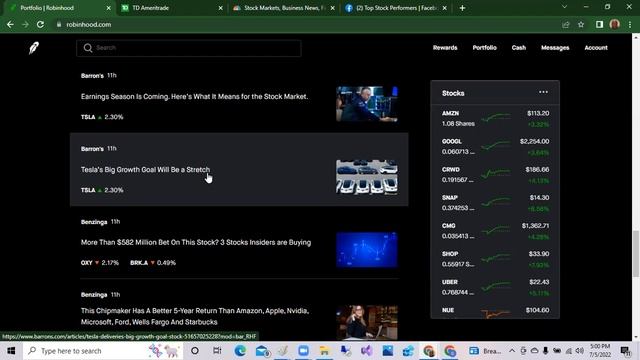The height and width of the screenshot is (360, 640).
Task: Open the Mail app from taskbar
Action: [x=262, y=351]
